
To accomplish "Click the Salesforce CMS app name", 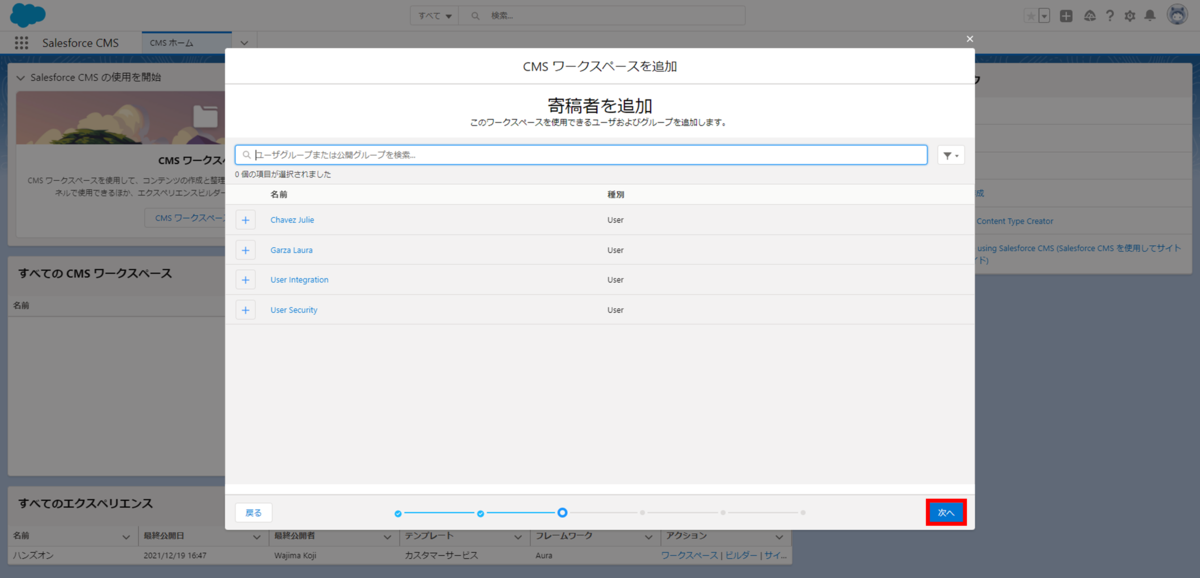I will point(81,43).
